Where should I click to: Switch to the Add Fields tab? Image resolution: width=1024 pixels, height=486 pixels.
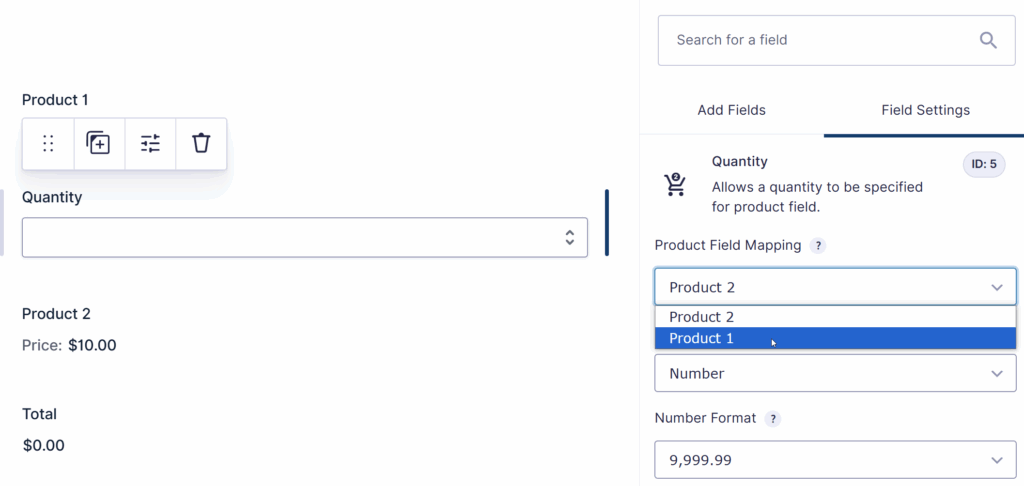[731, 110]
